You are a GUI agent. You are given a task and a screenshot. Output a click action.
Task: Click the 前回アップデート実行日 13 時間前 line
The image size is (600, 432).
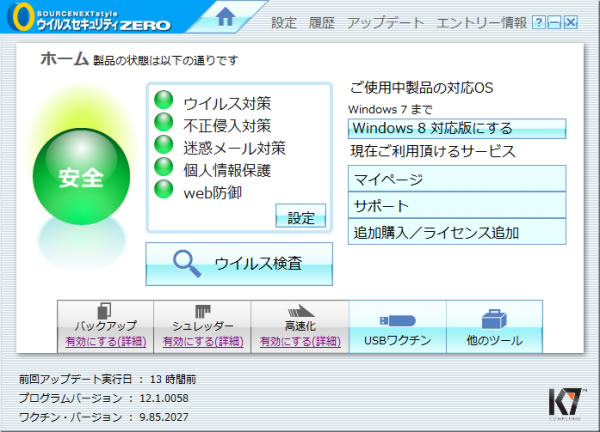point(108,379)
